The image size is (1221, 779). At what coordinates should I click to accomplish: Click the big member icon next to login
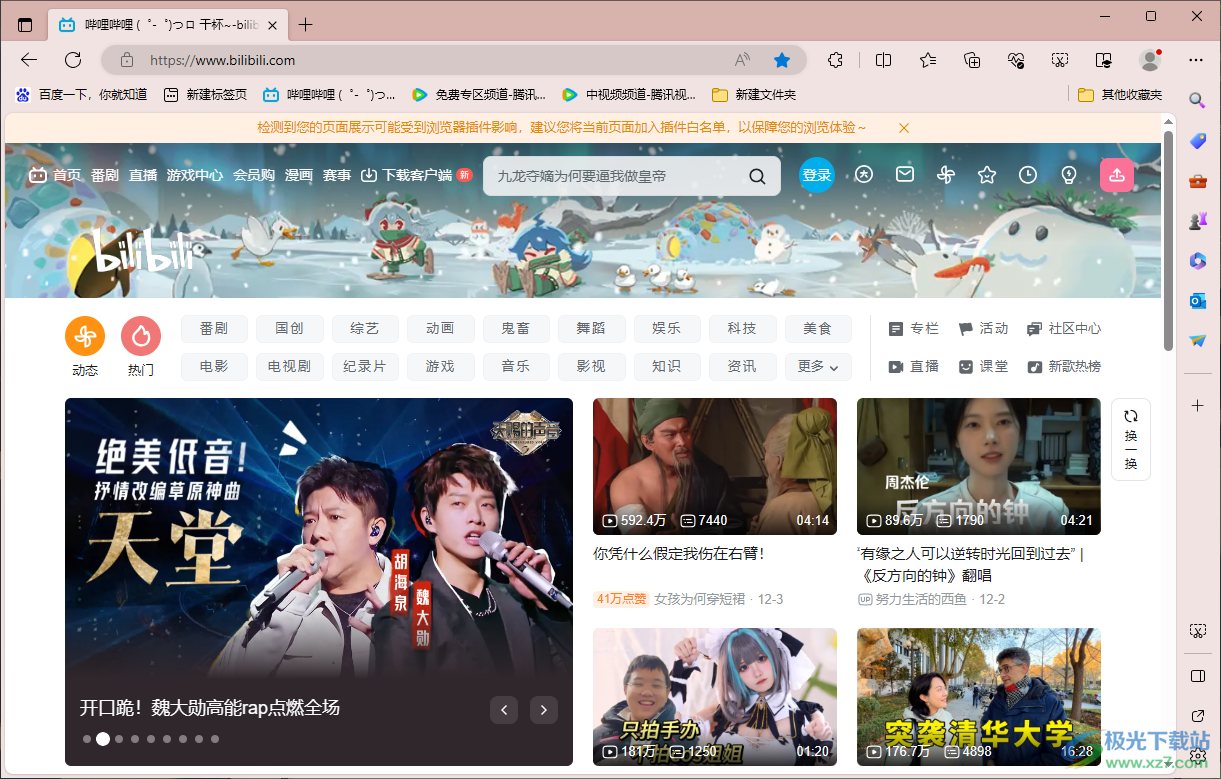tap(864, 175)
